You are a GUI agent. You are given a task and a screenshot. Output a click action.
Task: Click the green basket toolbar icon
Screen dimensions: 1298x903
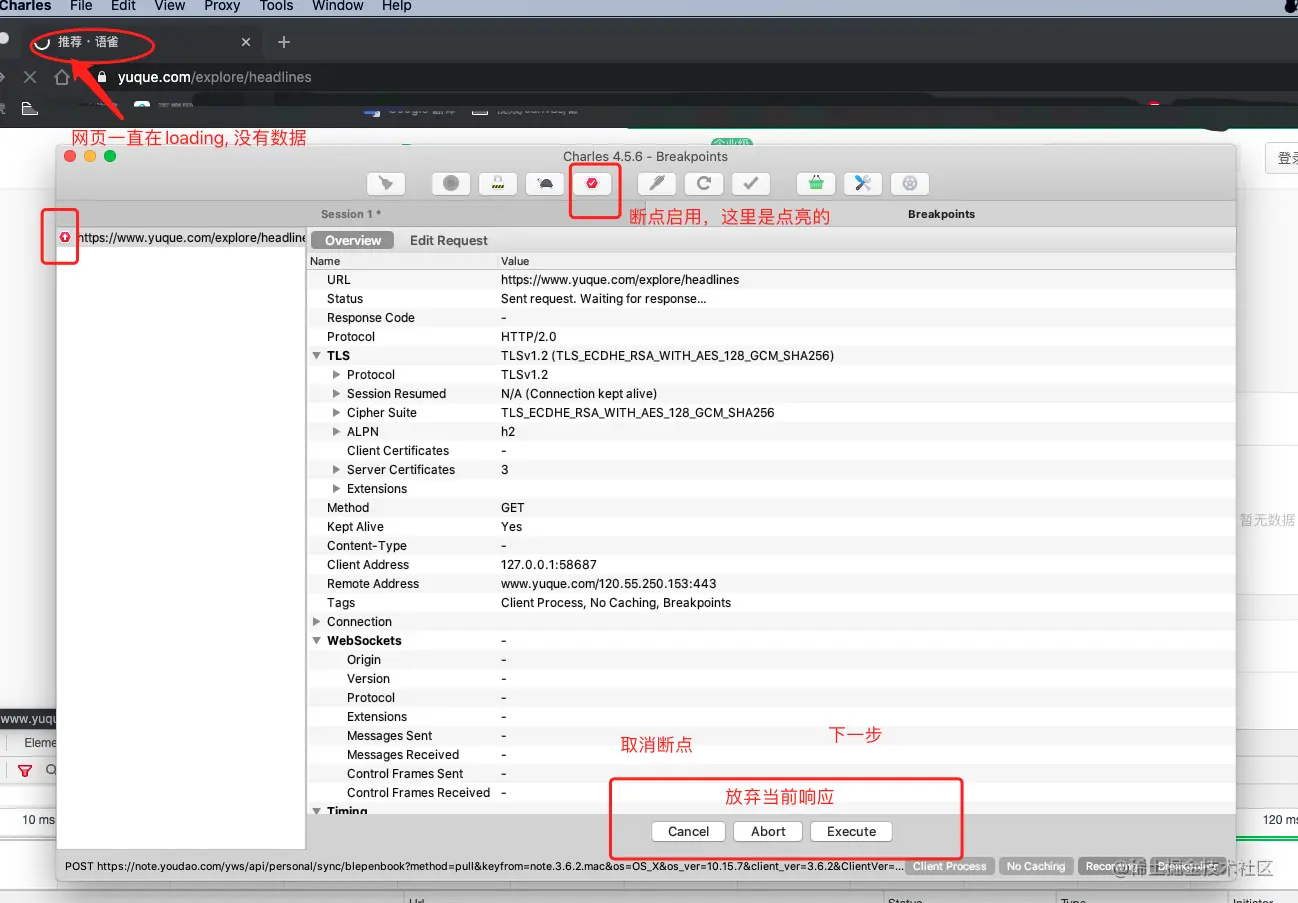point(816,183)
